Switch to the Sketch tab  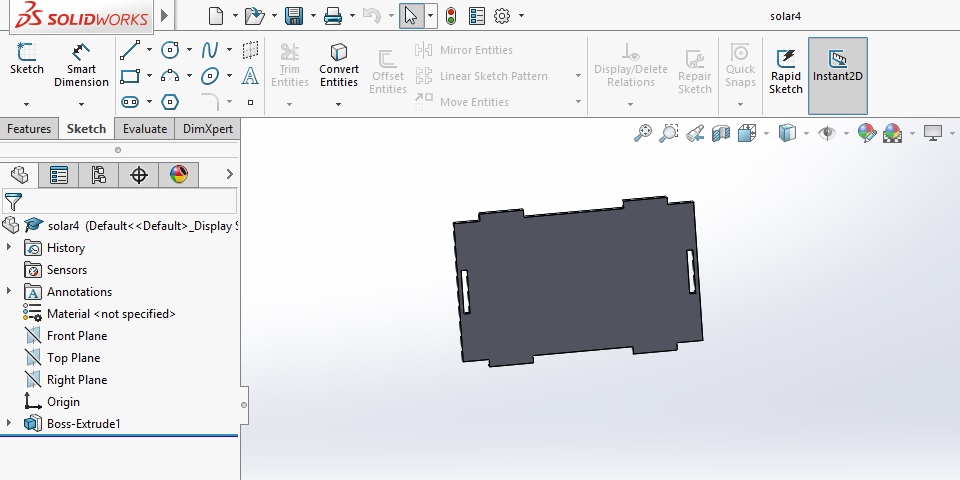(x=86, y=129)
